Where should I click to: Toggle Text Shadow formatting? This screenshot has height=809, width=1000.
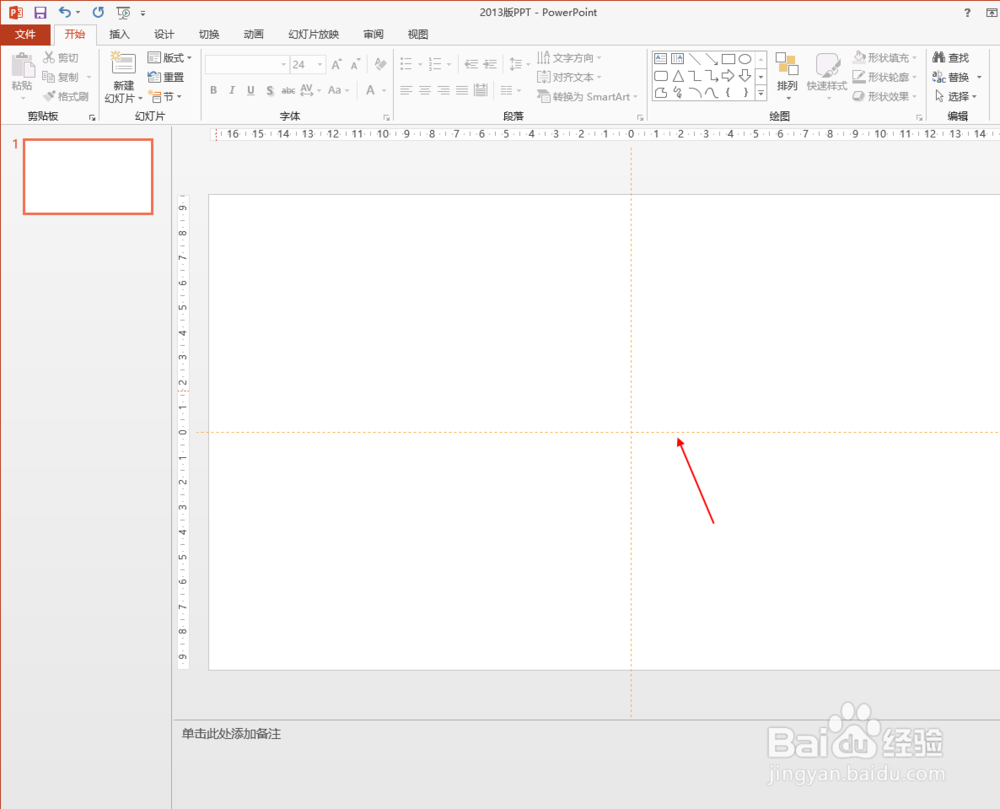[270, 91]
